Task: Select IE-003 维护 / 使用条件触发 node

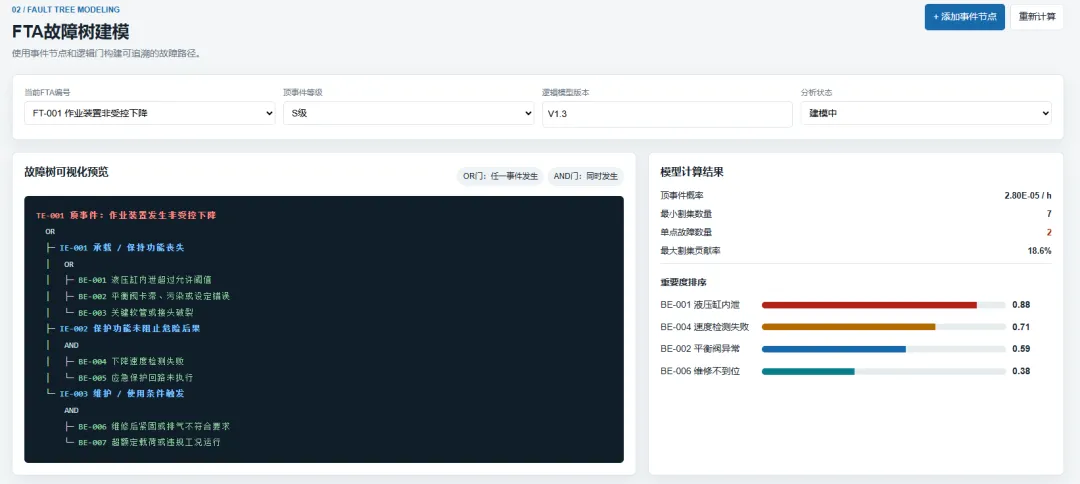Action: coord(122,394)
